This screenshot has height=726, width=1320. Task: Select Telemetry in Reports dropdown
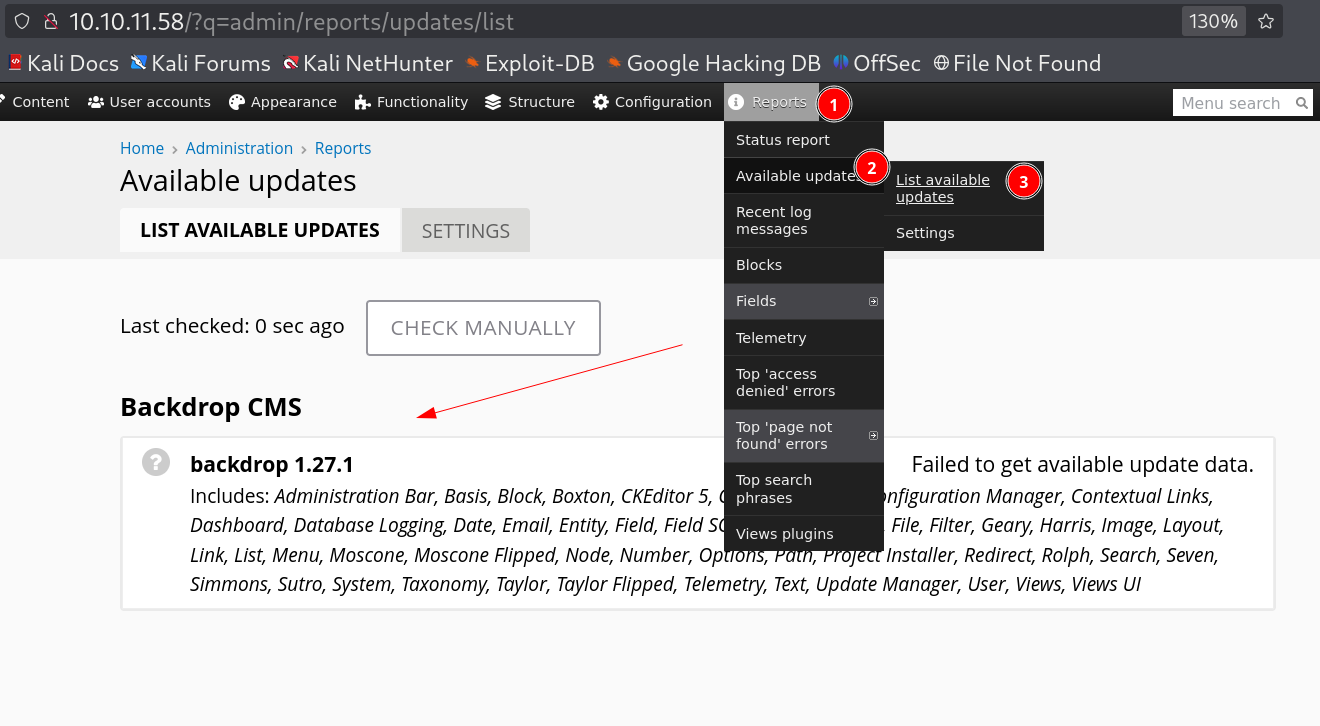pos(804,338)
